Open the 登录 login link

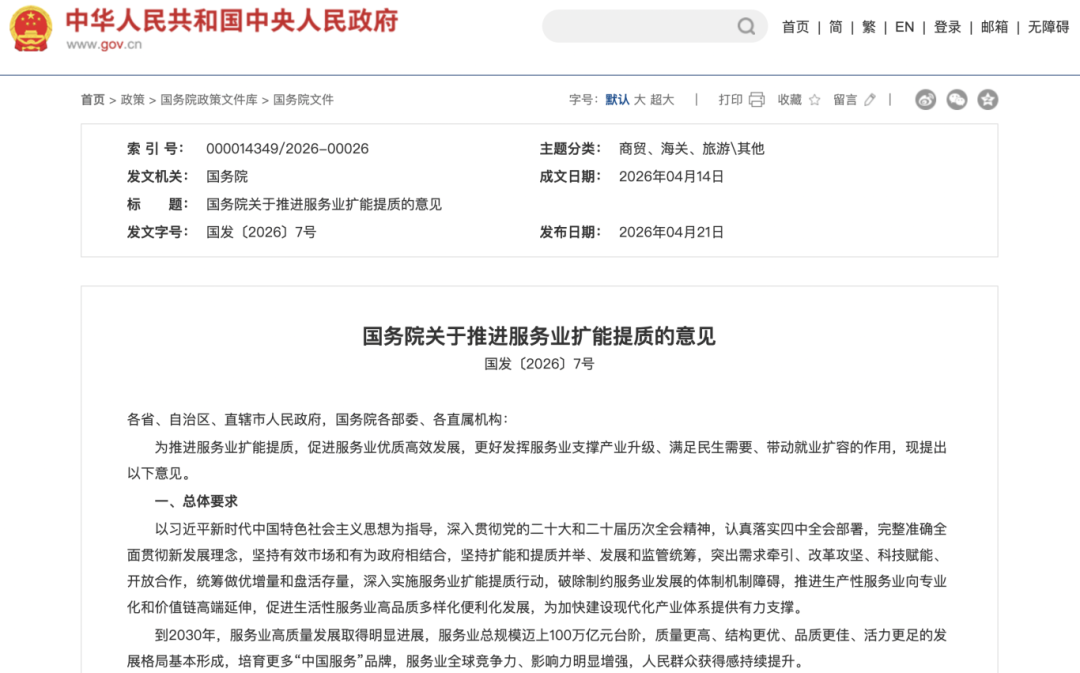947,27
